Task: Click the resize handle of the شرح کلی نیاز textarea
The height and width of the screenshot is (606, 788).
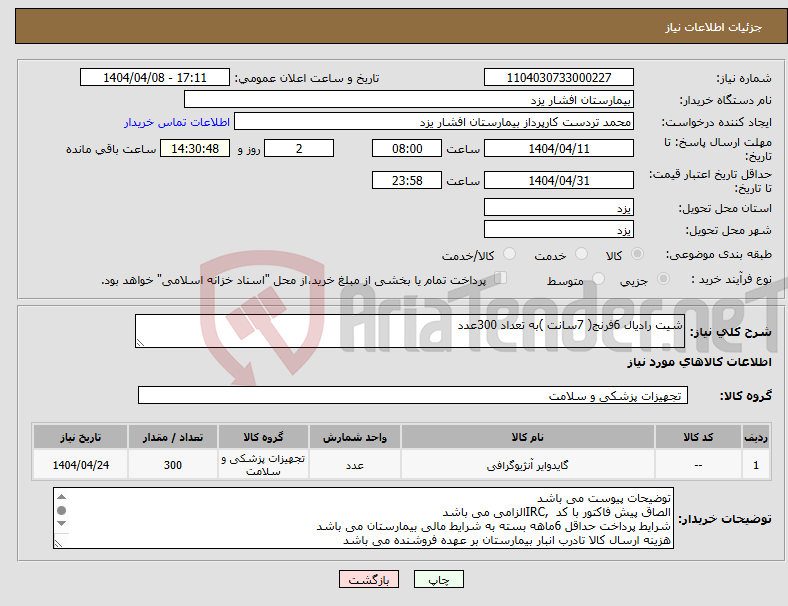Action: tap(140, 343)
